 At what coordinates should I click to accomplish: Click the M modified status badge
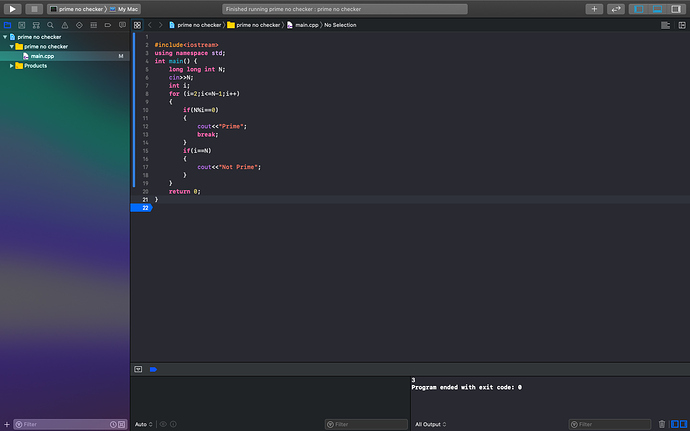[x=121, y=56]
